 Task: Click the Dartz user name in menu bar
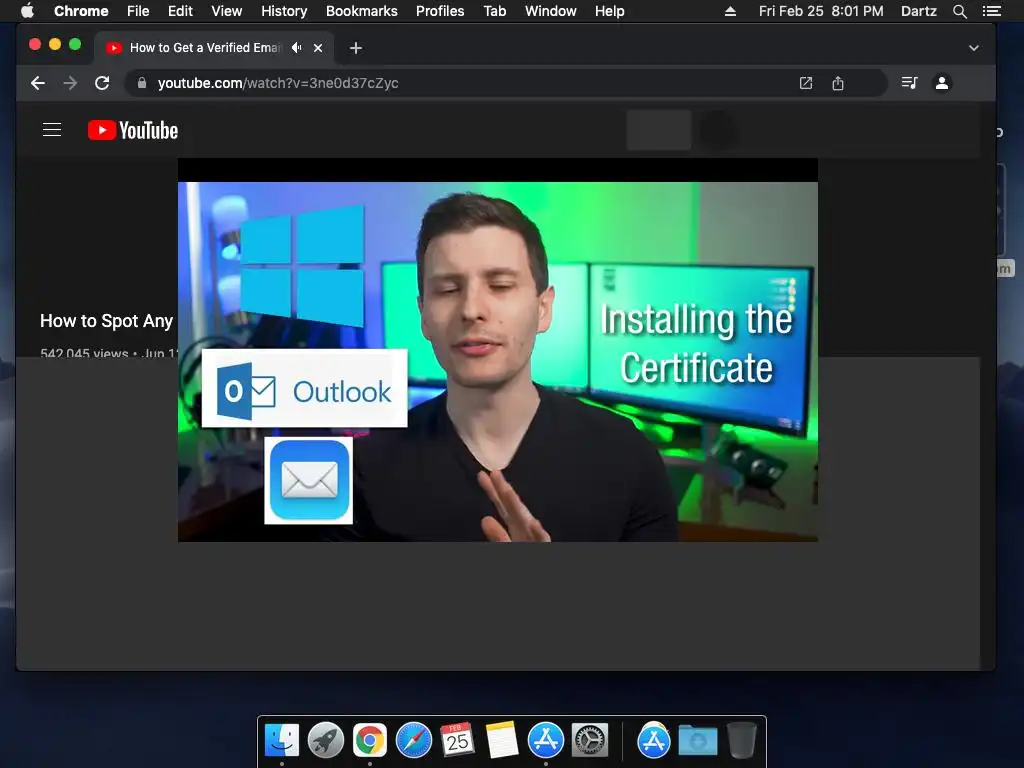point(918,11)
